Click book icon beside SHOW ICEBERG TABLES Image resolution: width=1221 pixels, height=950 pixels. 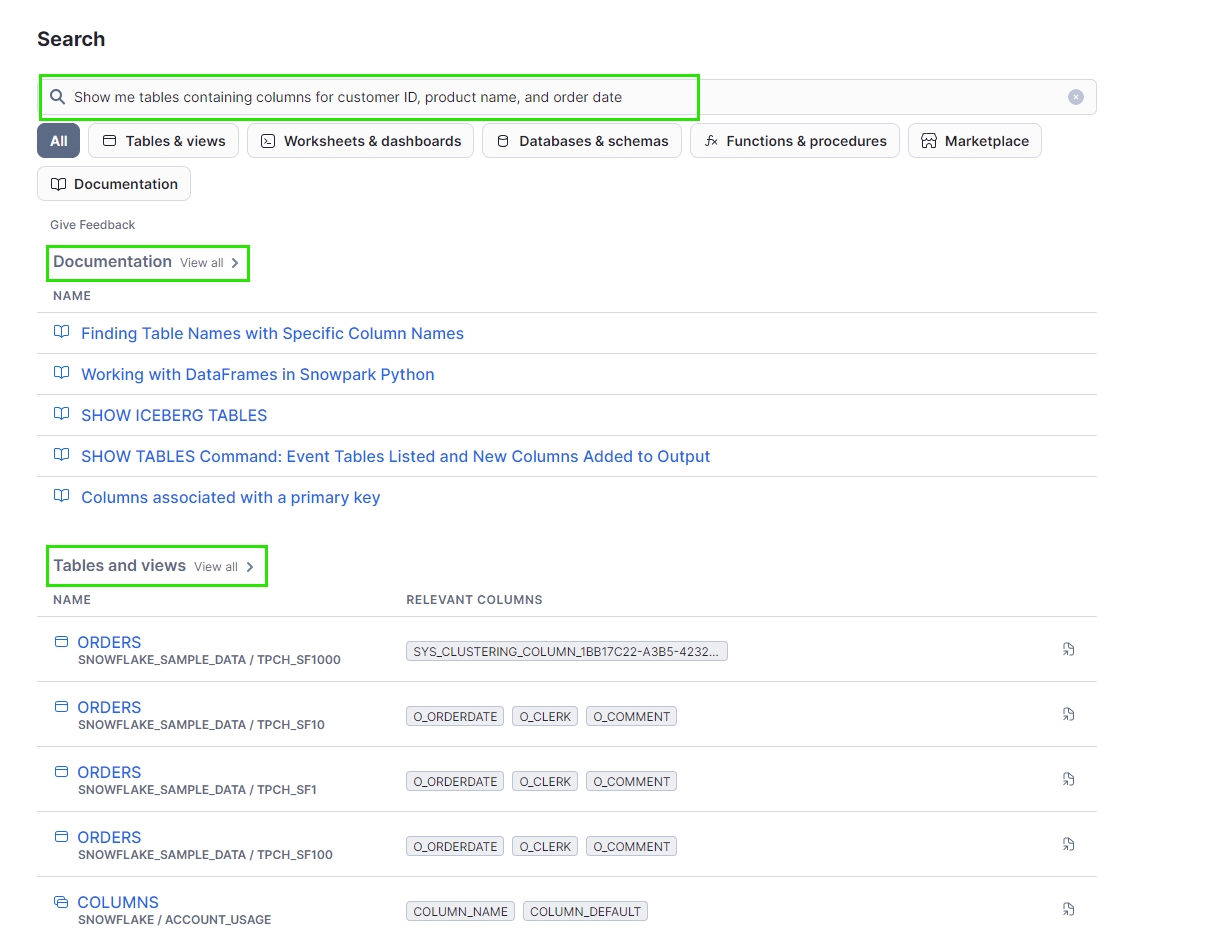pos(61,414)
